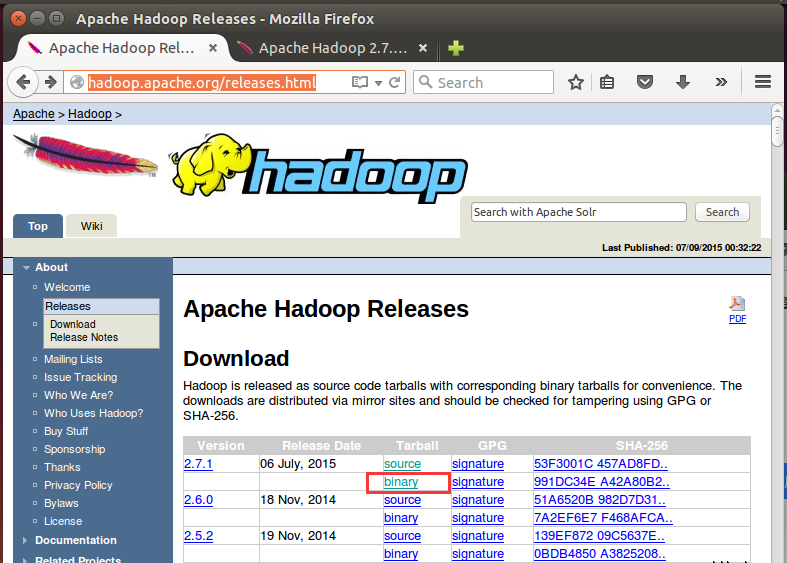Open Buy Stuff in sidebar

(x=66, y=432)
